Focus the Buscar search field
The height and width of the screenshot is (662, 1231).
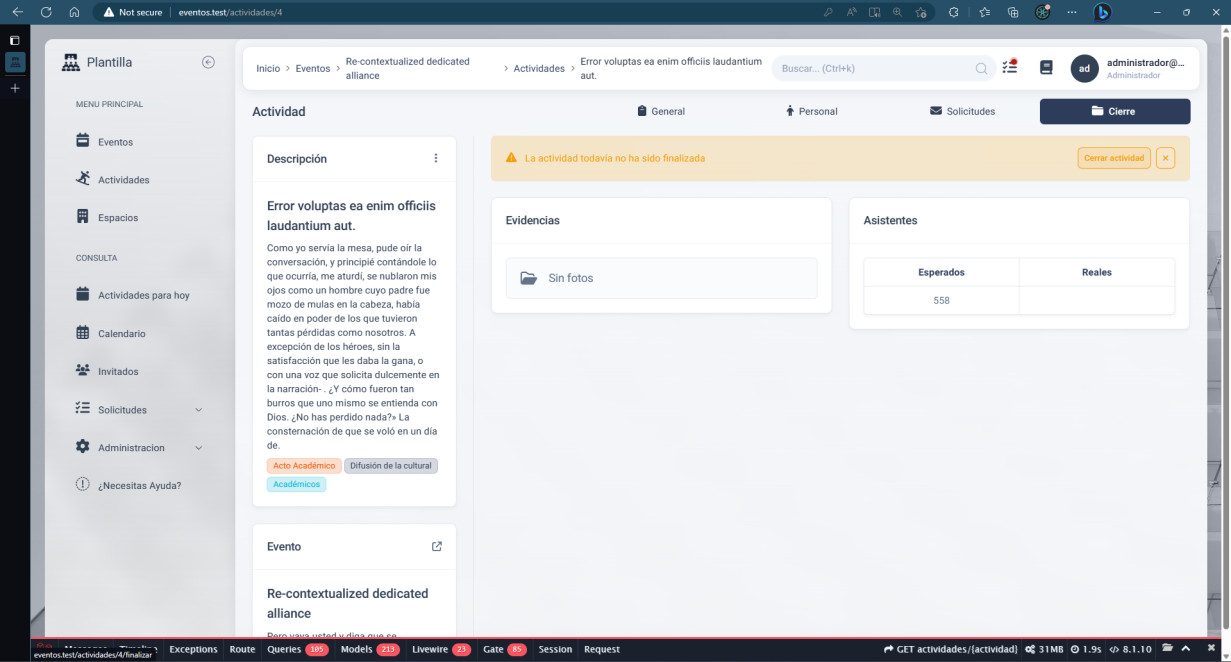click(x=875, y=69)
